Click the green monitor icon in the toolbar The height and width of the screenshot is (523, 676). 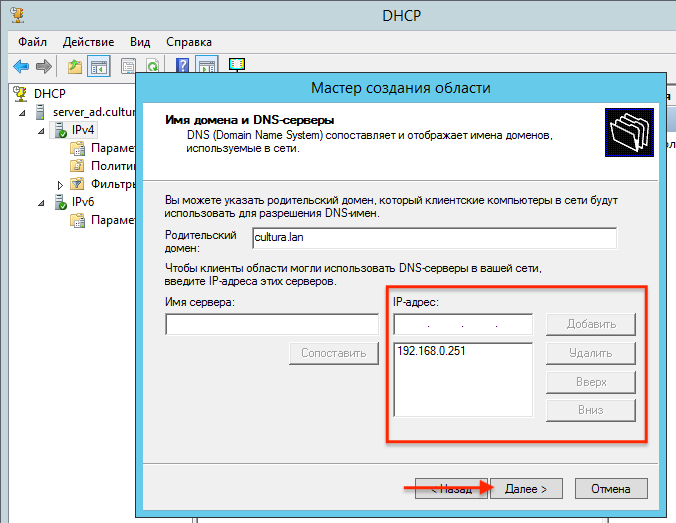tap(236, 65)
